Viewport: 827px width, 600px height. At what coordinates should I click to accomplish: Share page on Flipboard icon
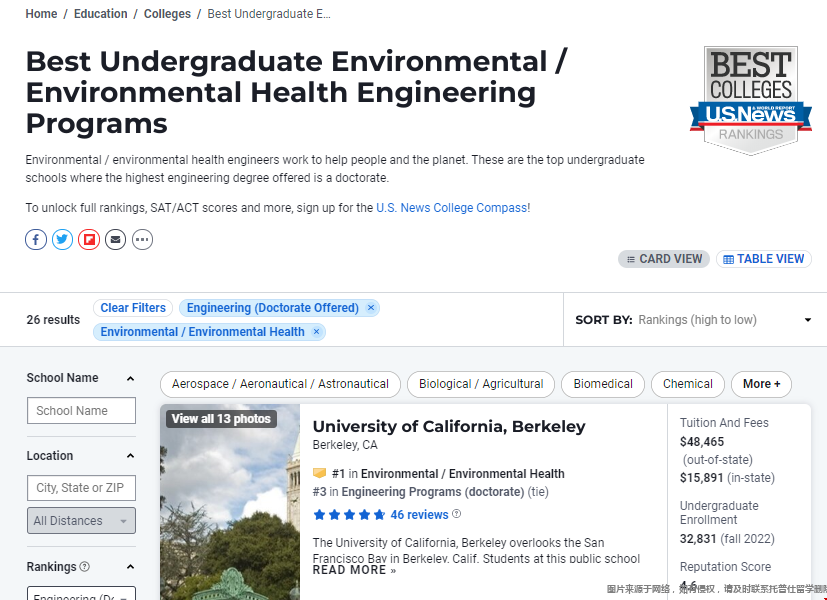click(89, 240)
